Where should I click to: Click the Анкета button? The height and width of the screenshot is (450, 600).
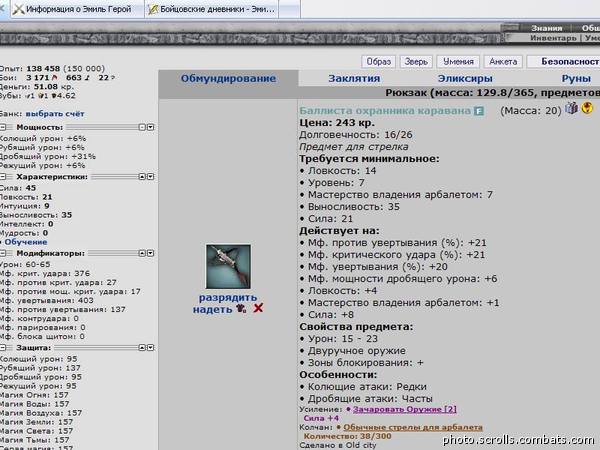tap(503, 62)
